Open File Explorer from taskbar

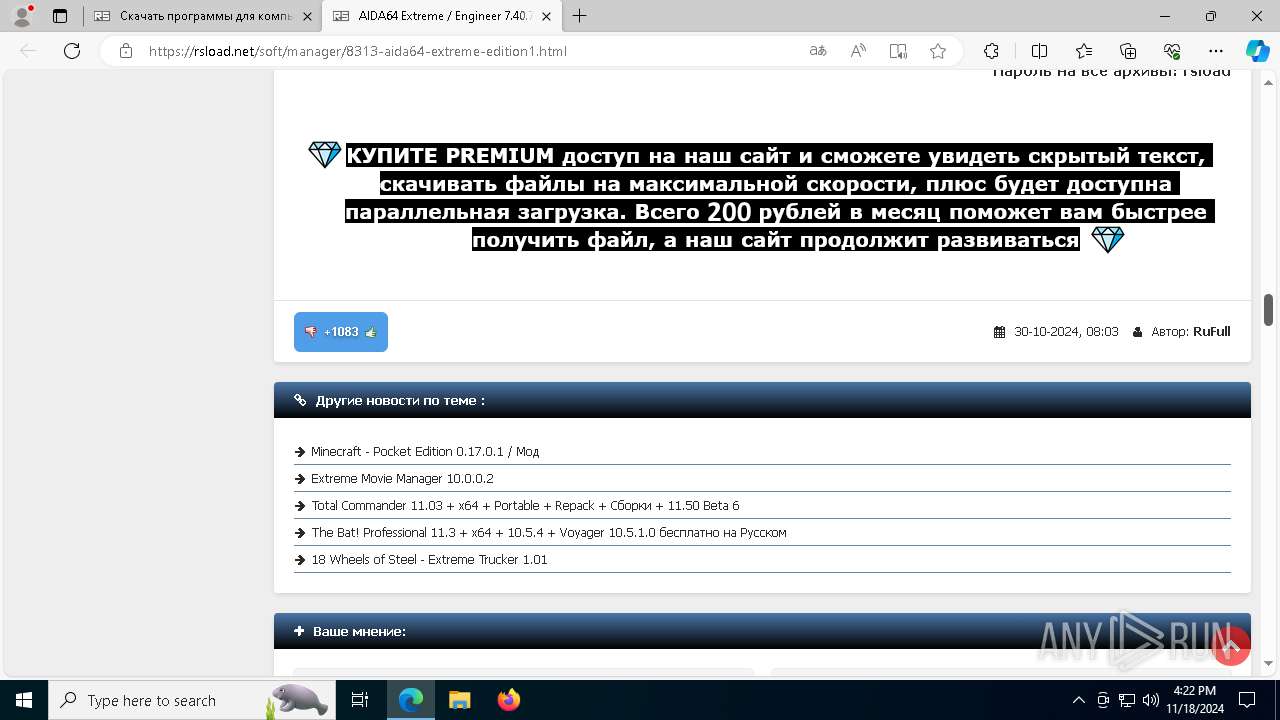point(459,700)
